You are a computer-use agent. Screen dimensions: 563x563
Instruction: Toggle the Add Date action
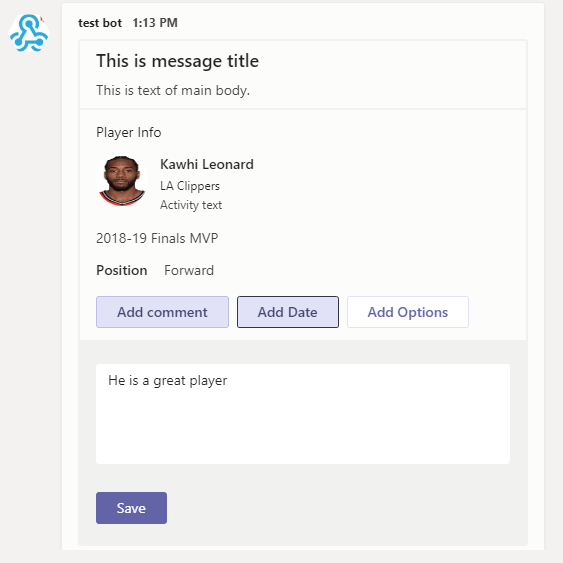(288, 312)
